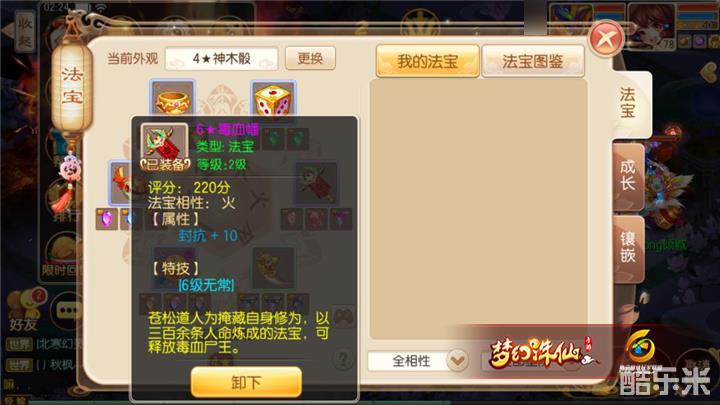Switch to the 法宝图鉴 tab
The width and height of the screenshot is (720, 405).
pos(533,61)
